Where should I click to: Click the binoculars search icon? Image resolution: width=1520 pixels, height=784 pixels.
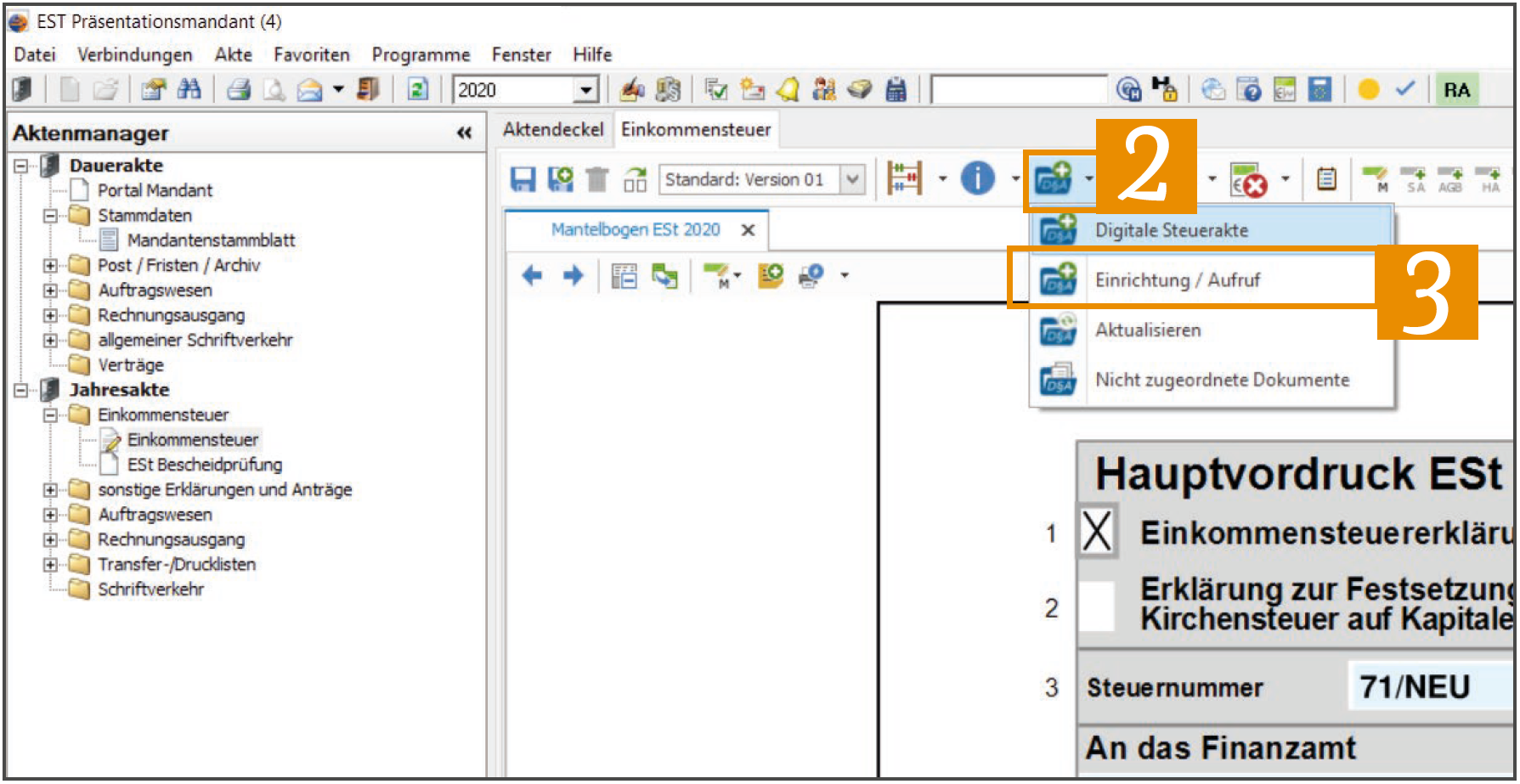click(x=189, y=89)
